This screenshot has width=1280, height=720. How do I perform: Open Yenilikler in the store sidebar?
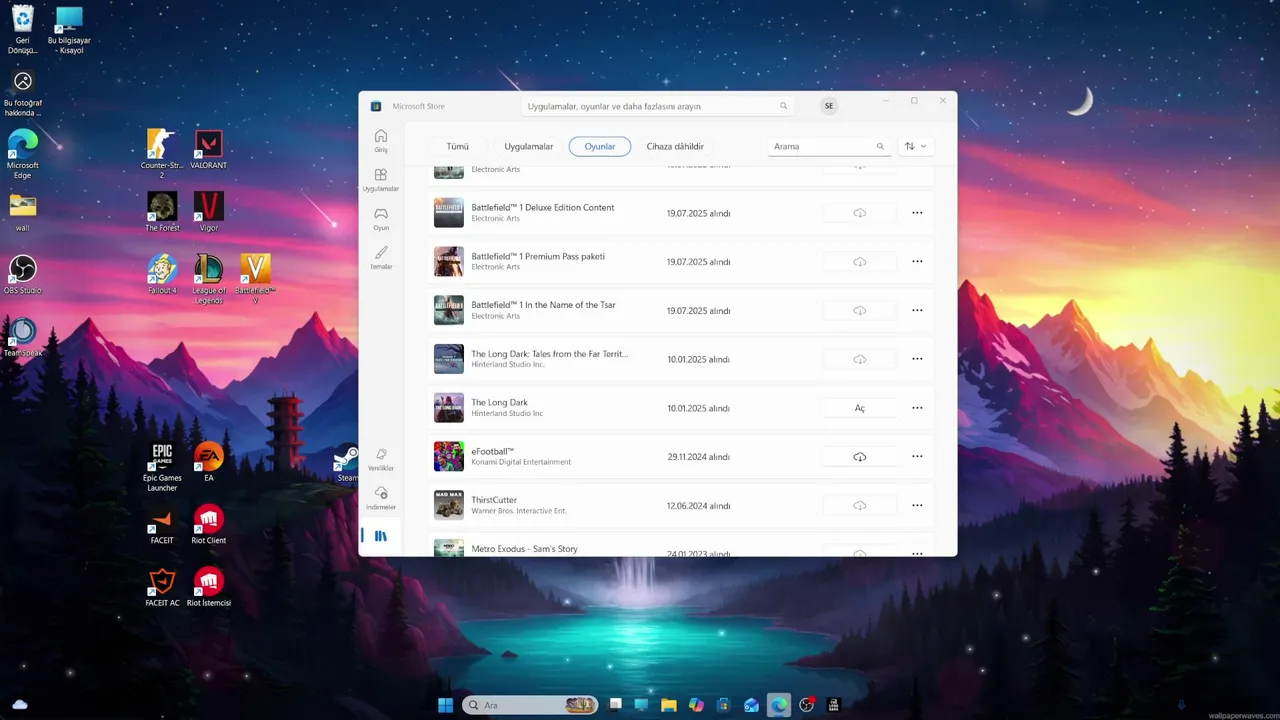[x=380, y=459]
